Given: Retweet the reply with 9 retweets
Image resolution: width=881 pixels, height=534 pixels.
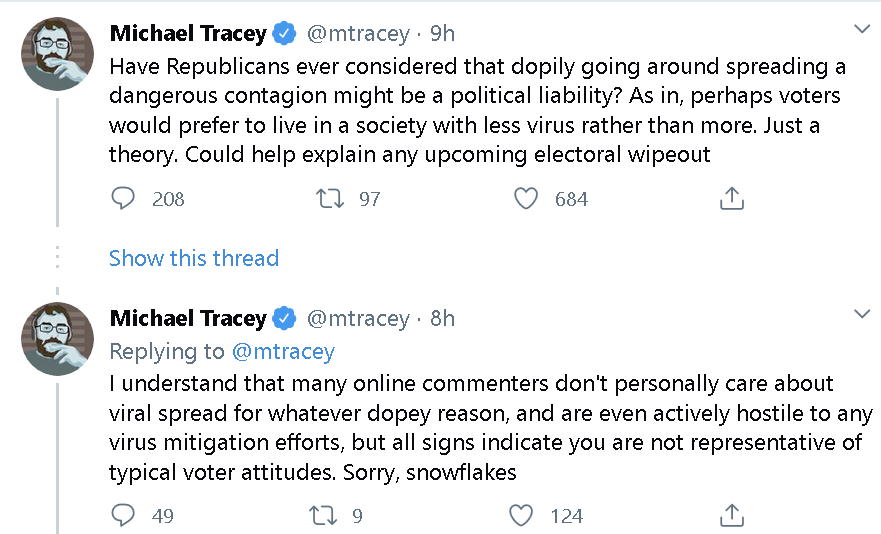Looking at the screenshot, I should 323,515.
